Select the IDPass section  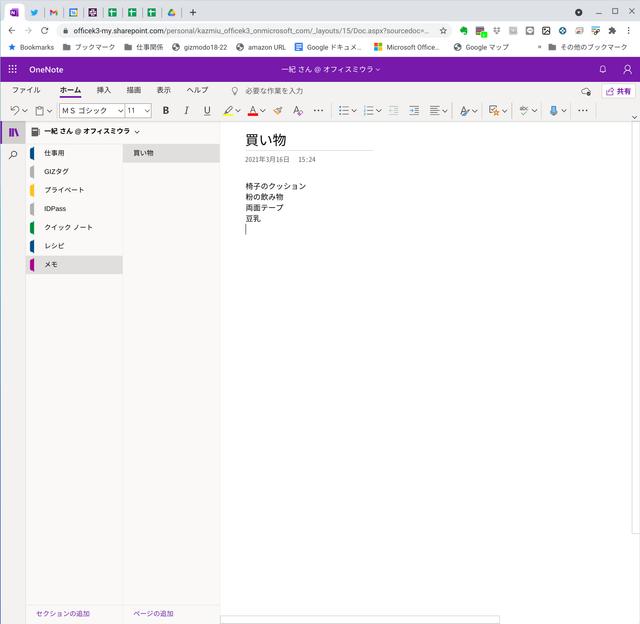tap(75, 209)
